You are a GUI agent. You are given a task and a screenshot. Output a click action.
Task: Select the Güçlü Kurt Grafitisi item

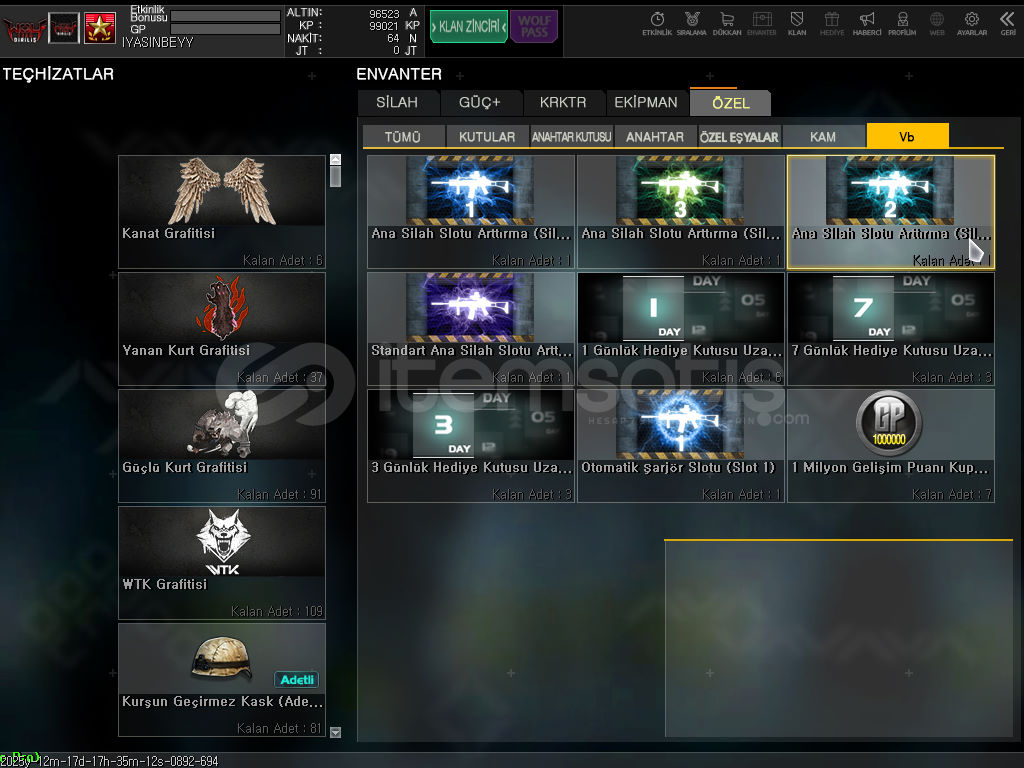221,445
